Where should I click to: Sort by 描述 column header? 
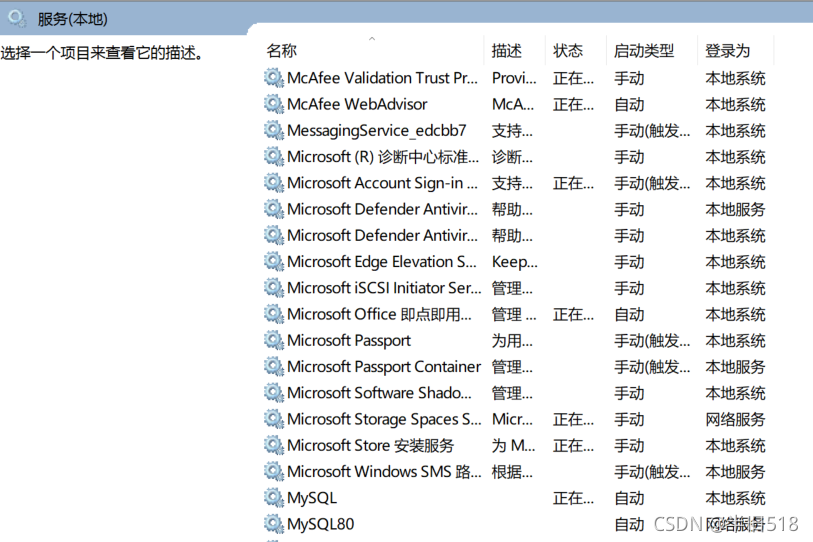507,51
